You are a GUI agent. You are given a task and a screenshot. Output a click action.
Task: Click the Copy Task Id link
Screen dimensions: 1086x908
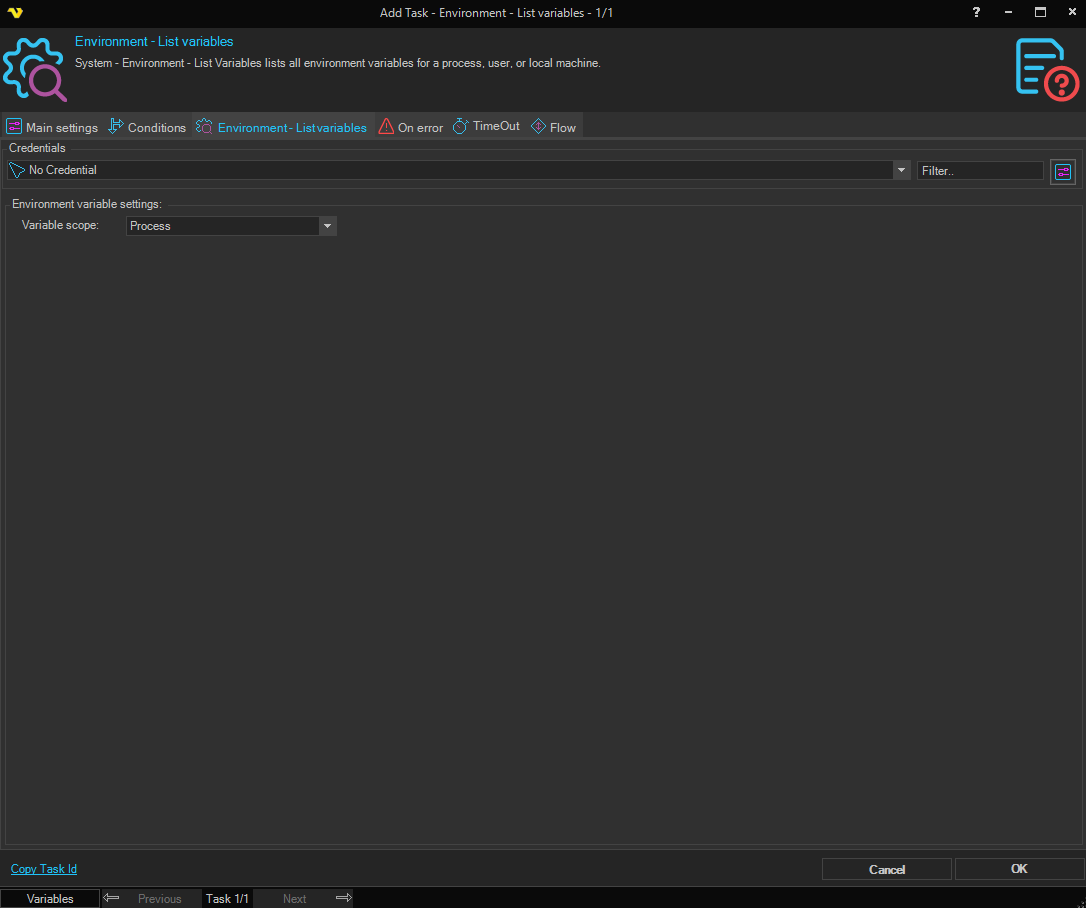coord(44,869)
